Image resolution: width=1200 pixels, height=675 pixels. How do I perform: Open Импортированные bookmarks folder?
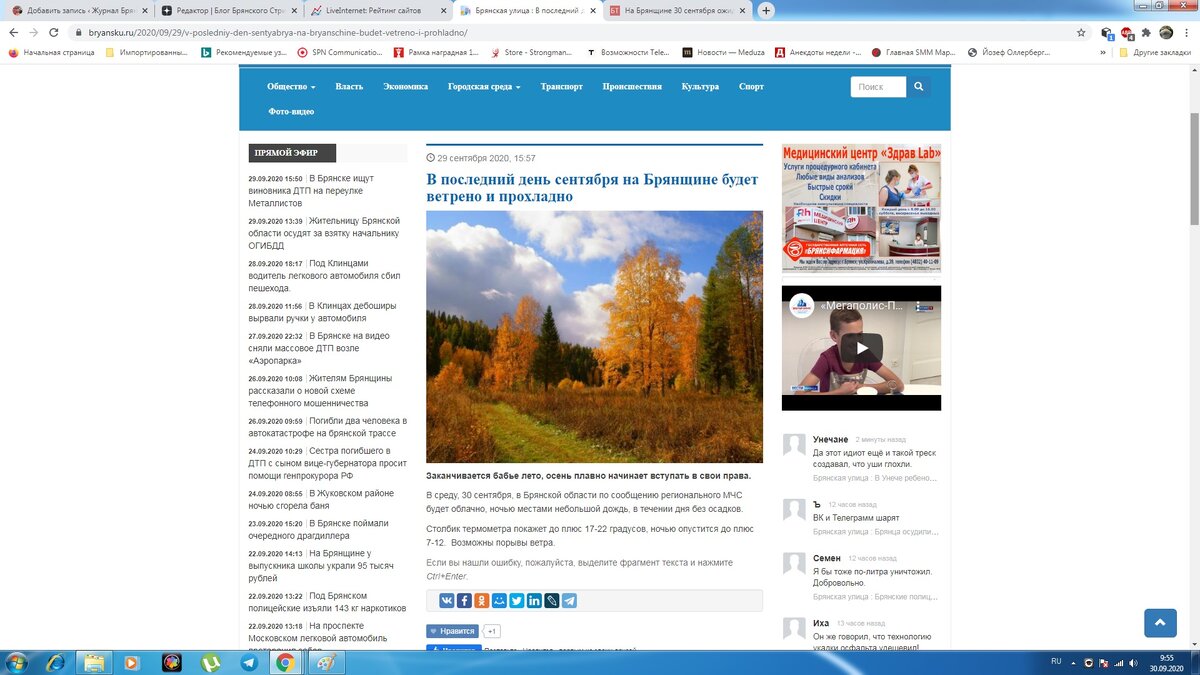pos(147,52)
